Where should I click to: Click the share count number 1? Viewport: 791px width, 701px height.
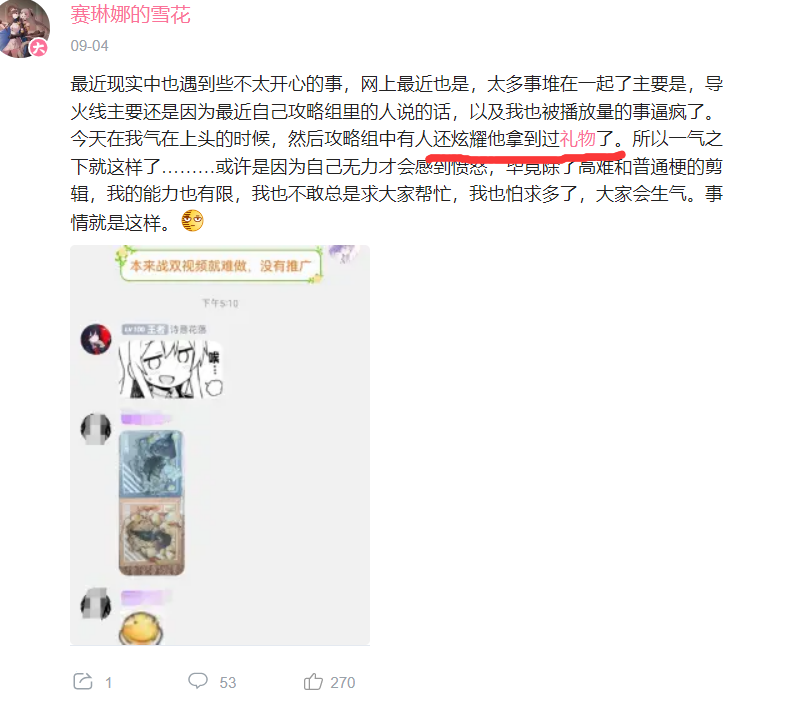(x=108, y=683)
